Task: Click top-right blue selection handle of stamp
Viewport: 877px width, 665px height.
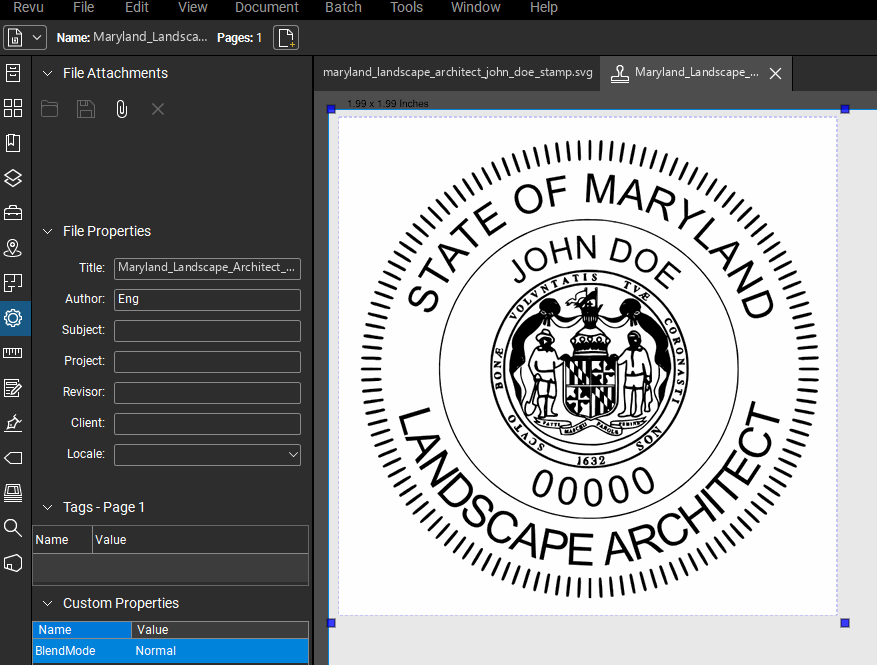Action: (x=845, y=109)
